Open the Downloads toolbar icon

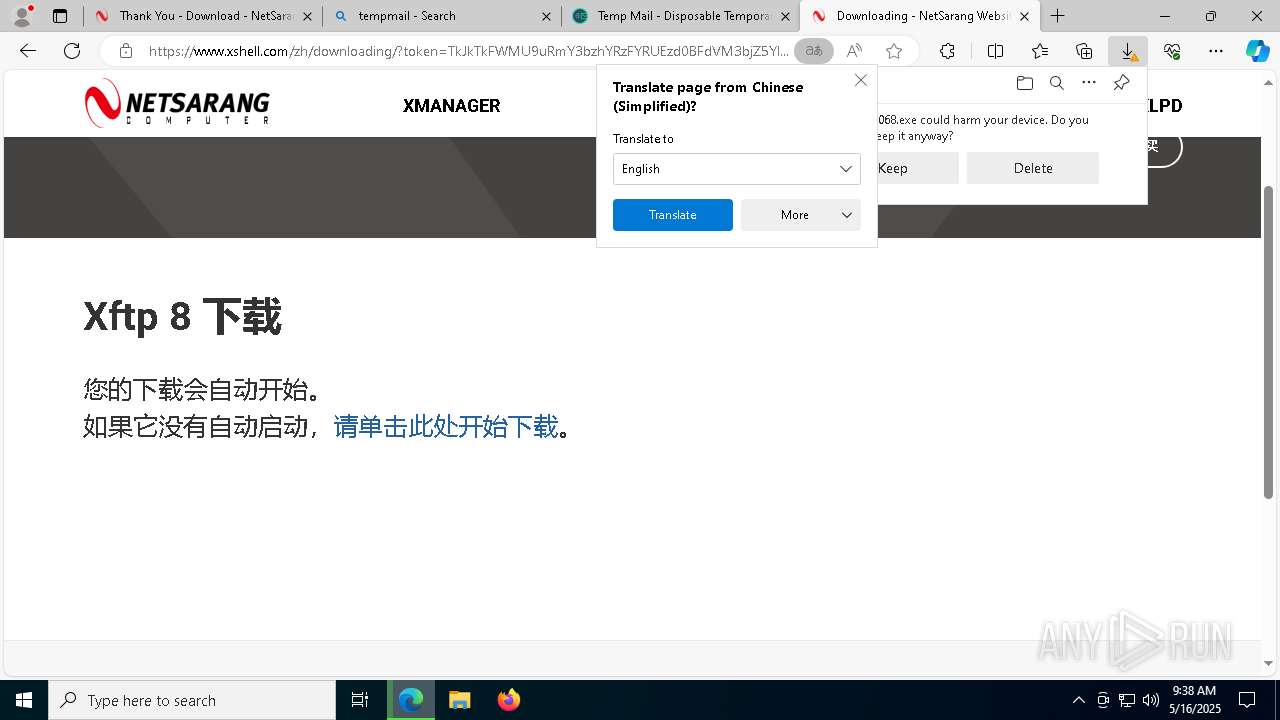pyautogui.click(x=1128, y=51)
